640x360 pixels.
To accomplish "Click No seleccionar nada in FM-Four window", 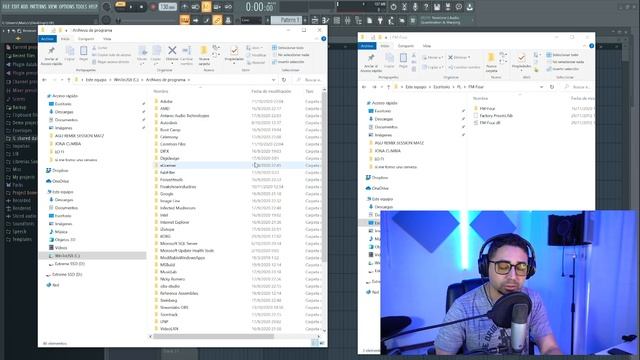I will pos(565,62).
